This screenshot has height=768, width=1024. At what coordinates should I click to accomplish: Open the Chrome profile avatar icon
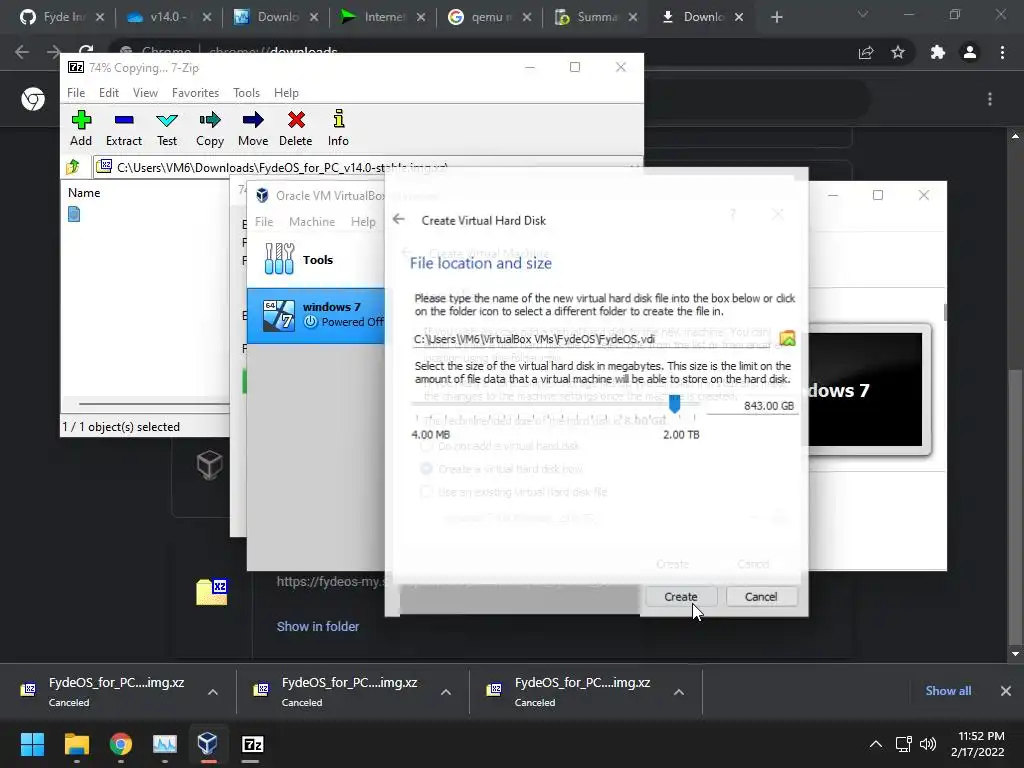tap(970, 52)
